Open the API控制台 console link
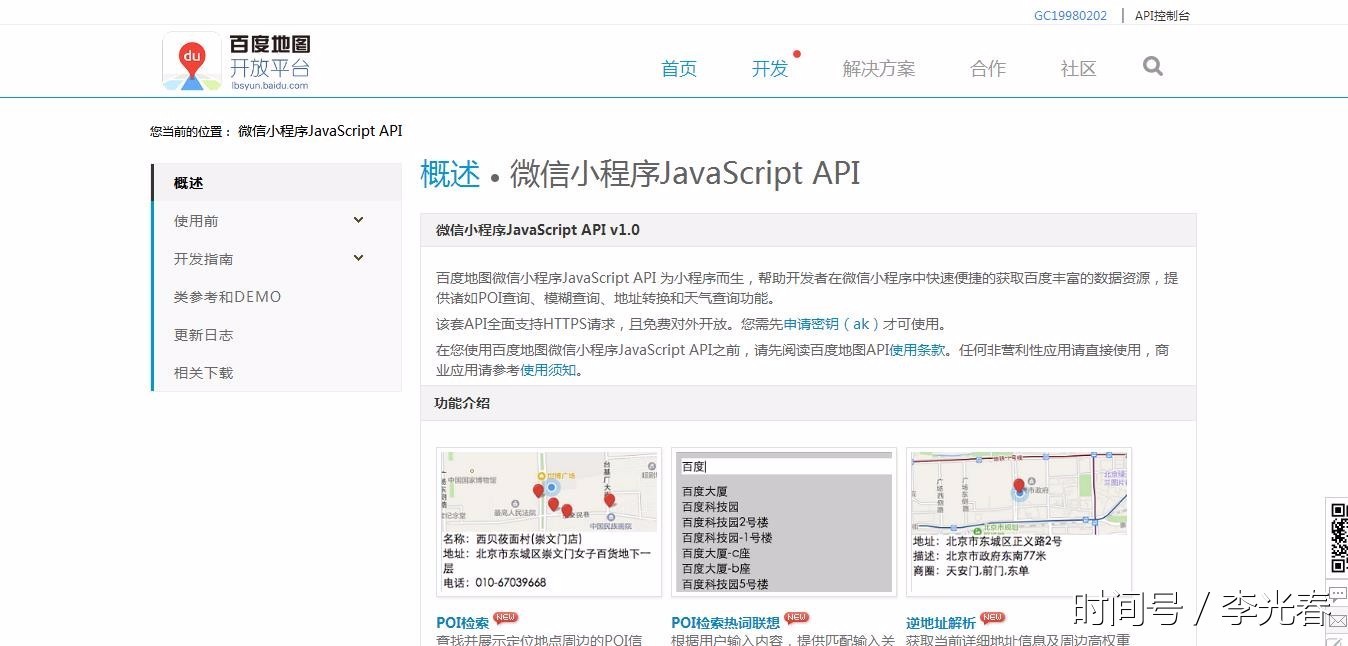The width and height of the screenshot is (1348, 646). 1162,15
